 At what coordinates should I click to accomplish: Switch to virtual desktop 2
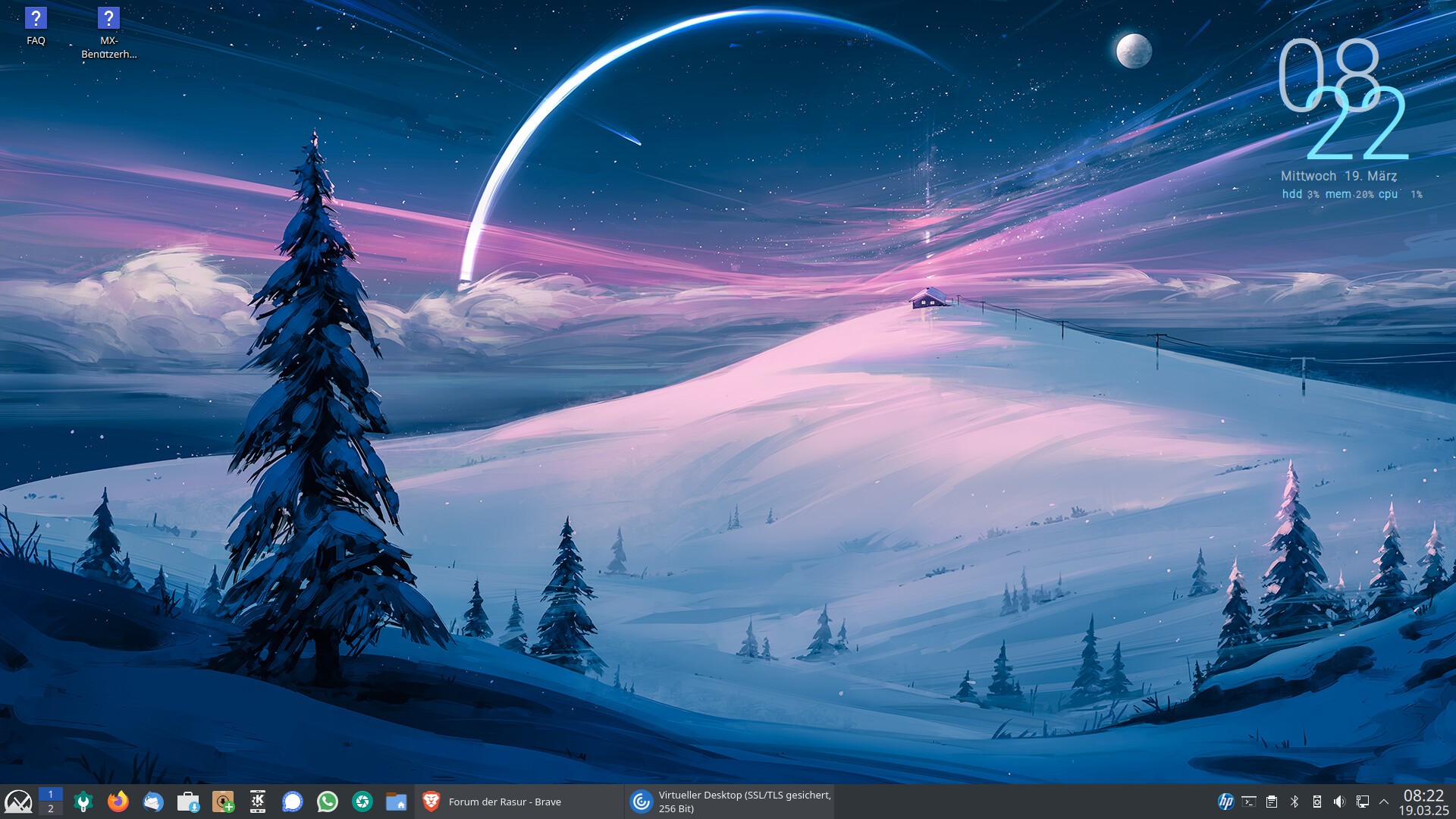pos(51,809)
